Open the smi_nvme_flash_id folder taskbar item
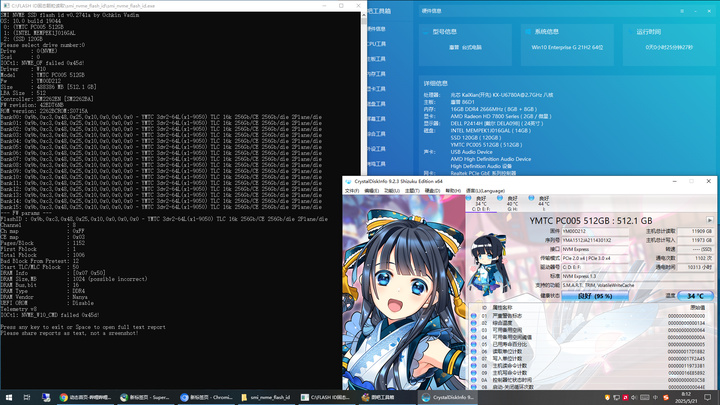The height and width of the screenshot is (405, 720). 266,397
